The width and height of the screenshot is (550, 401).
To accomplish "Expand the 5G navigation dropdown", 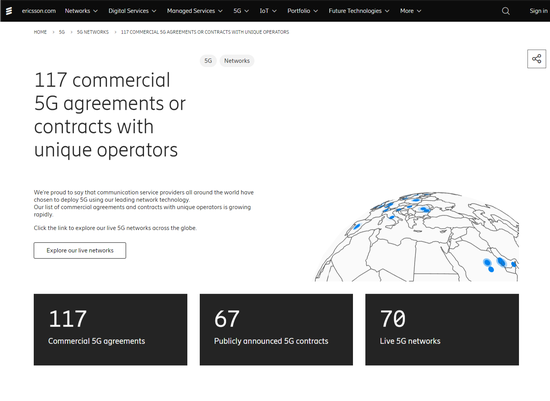I will click(241, 11).
